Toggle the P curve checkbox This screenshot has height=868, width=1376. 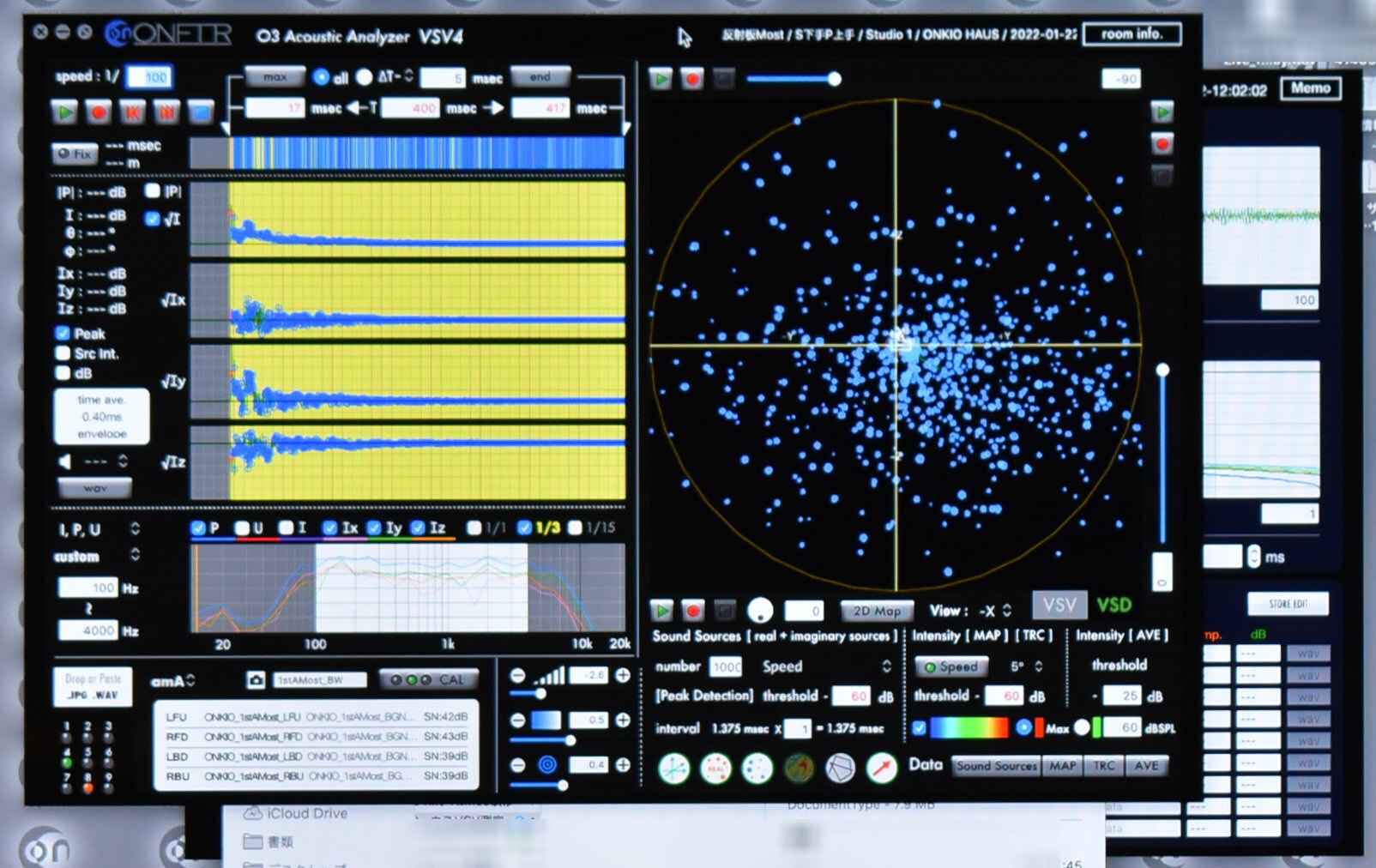198,527
